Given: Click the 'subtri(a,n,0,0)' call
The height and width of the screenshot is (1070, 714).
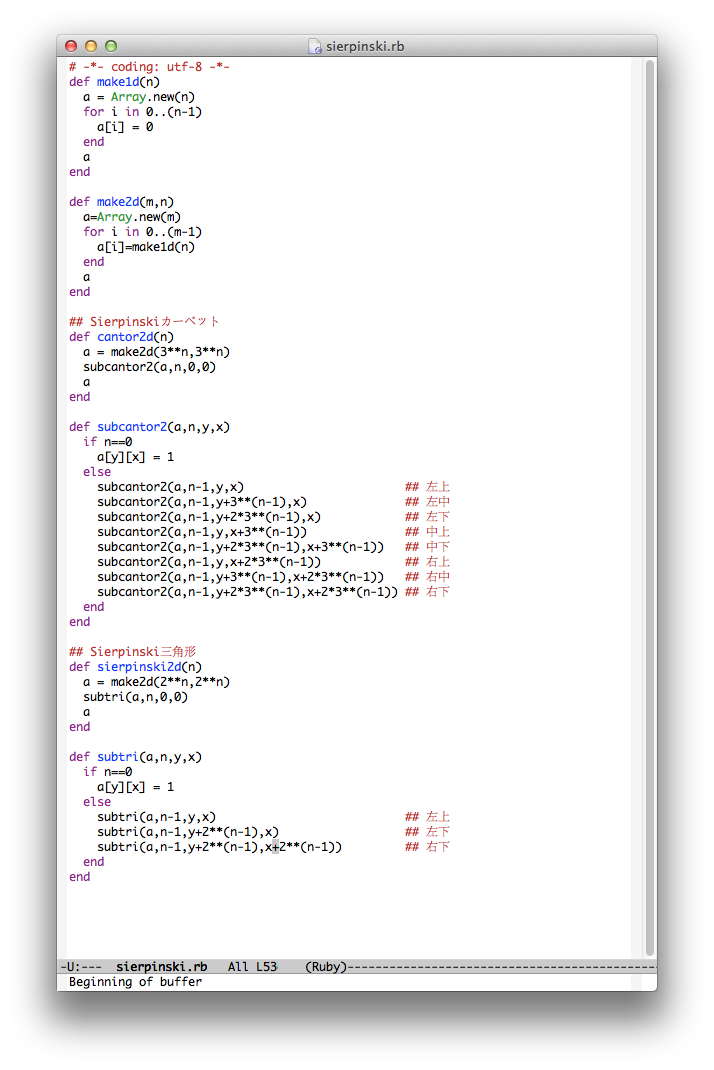Looking at the screenshot, I should point(135,697).
